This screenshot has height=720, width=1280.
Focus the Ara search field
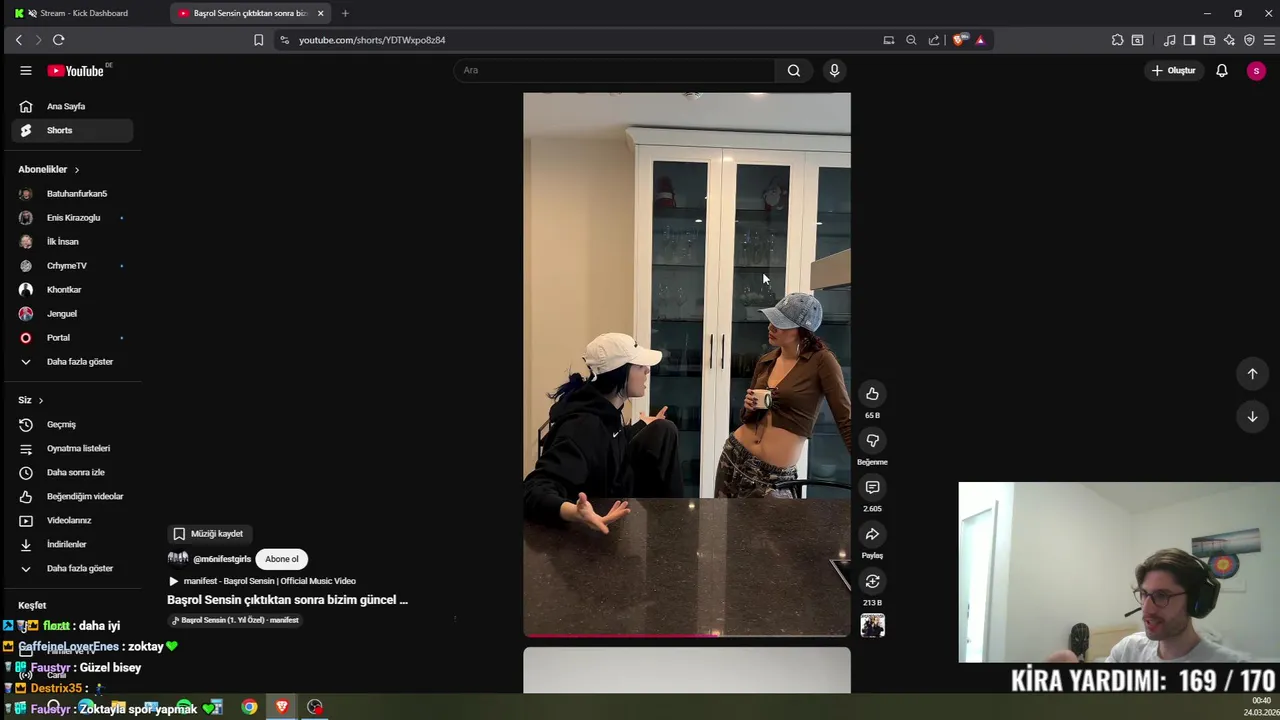click(x=614, y=70)
